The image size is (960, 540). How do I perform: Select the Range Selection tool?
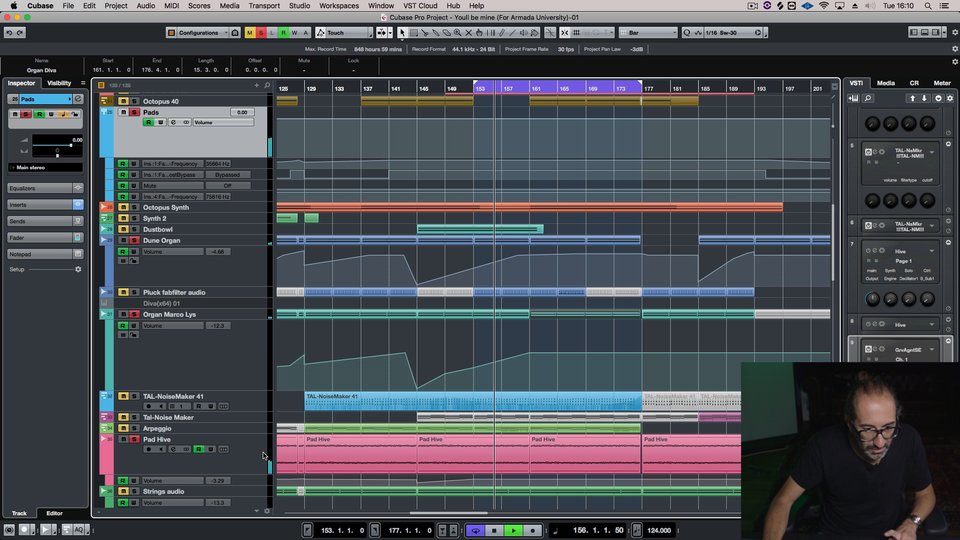pyautogui.click(x=413, y=32)
